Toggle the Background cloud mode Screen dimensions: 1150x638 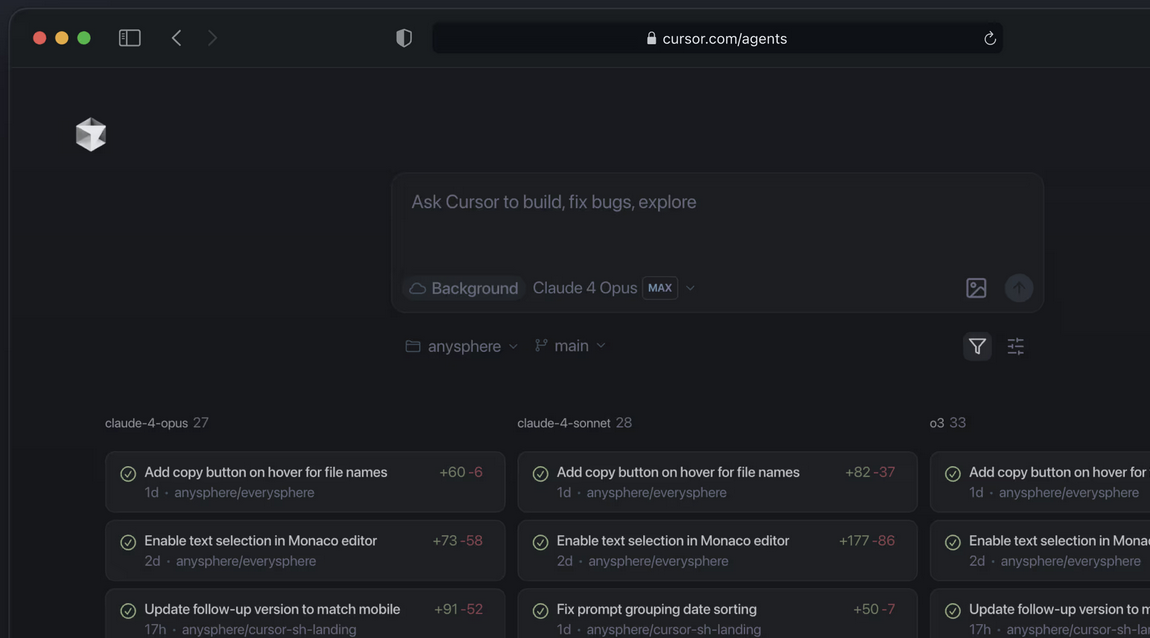[x=464, y=288]
